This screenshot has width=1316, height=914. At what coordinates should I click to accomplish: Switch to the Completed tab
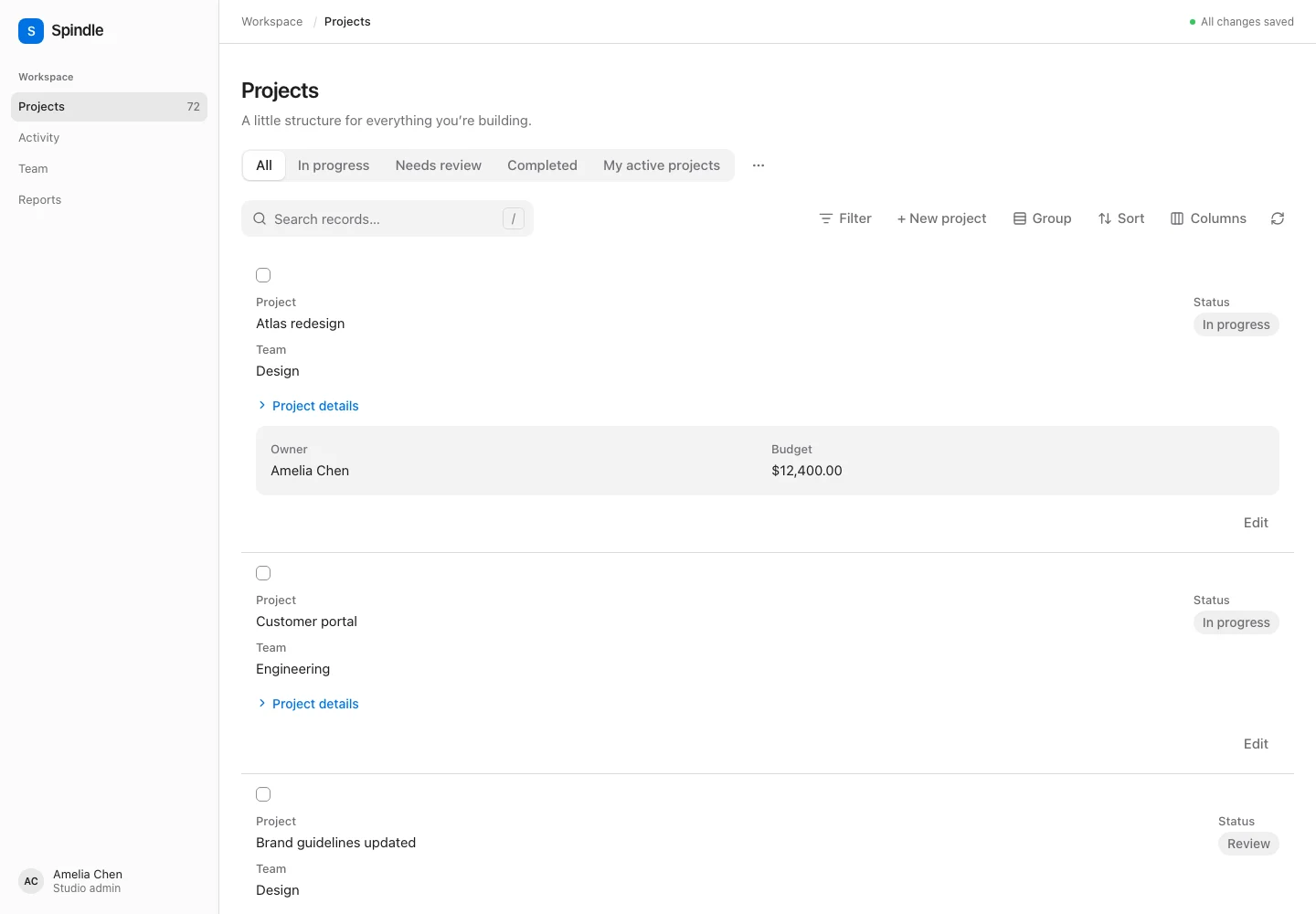point(543,165)
